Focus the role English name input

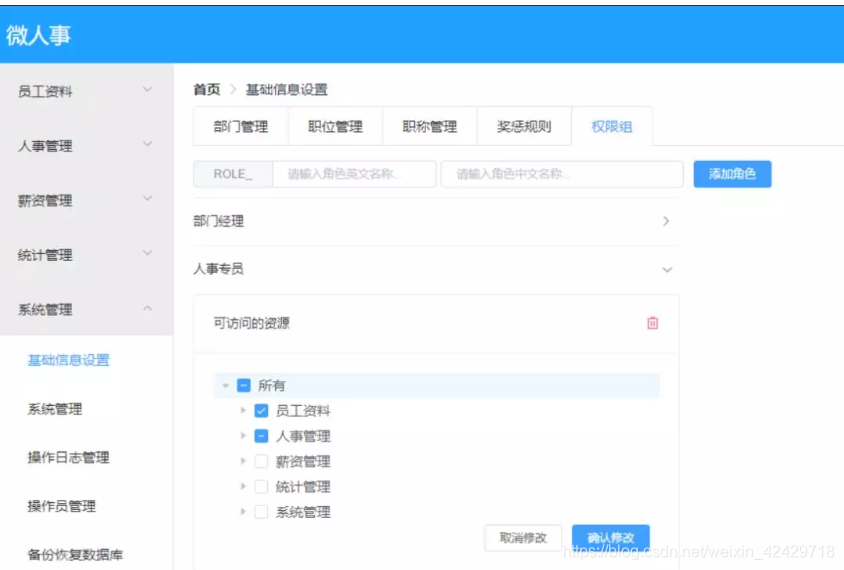pos(354,174)
